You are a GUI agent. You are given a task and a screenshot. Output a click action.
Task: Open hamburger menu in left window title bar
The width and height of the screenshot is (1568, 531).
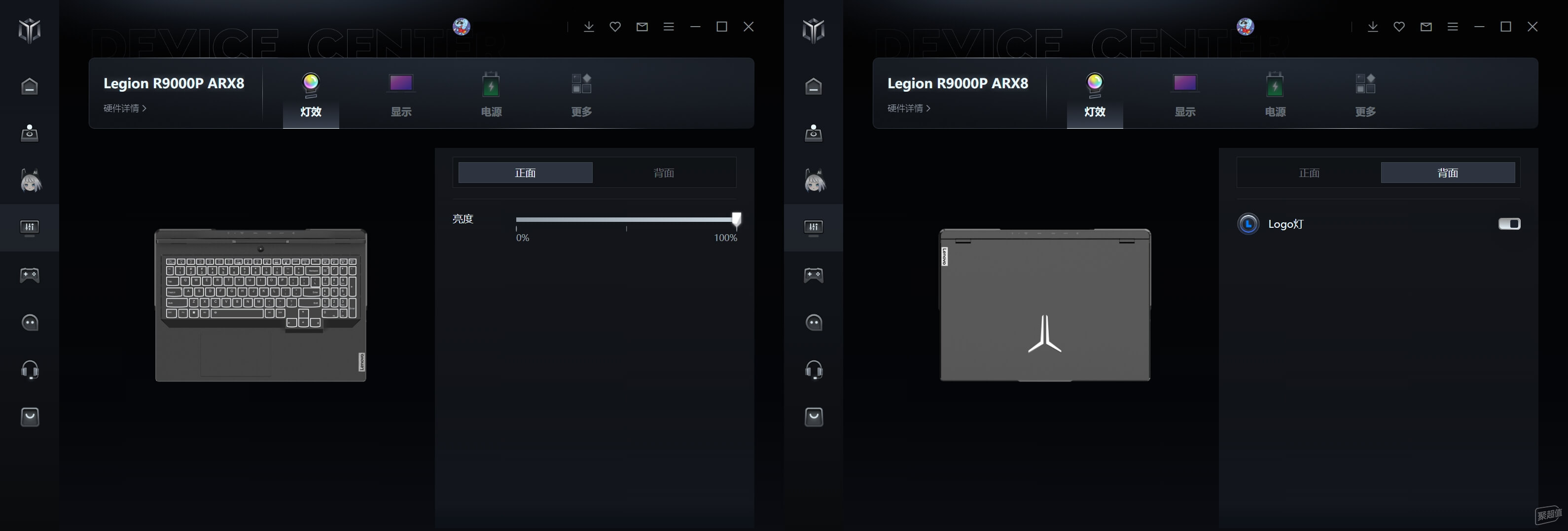[x=669, y=27]
